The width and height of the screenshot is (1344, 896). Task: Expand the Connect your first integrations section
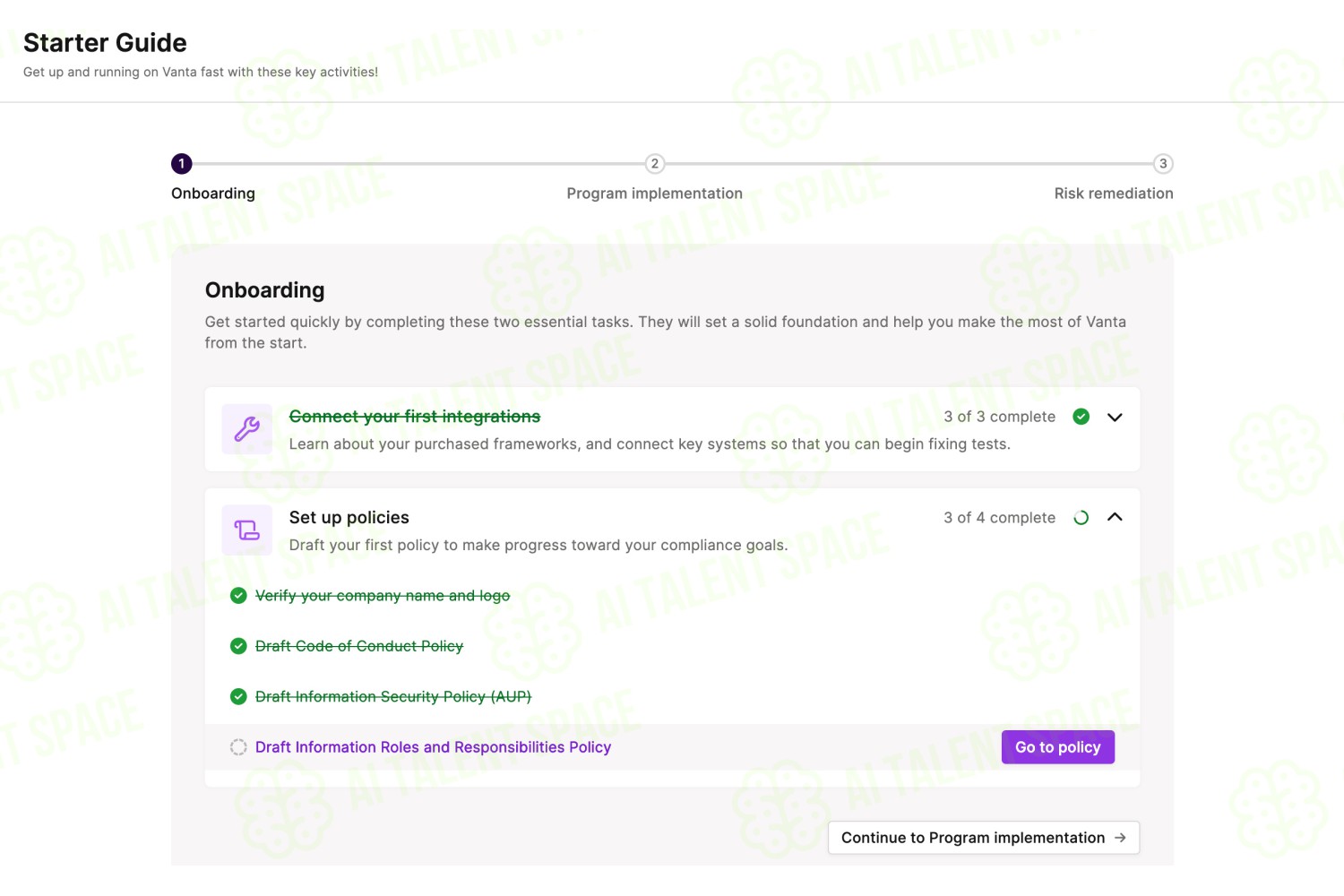coord(1115,417)
